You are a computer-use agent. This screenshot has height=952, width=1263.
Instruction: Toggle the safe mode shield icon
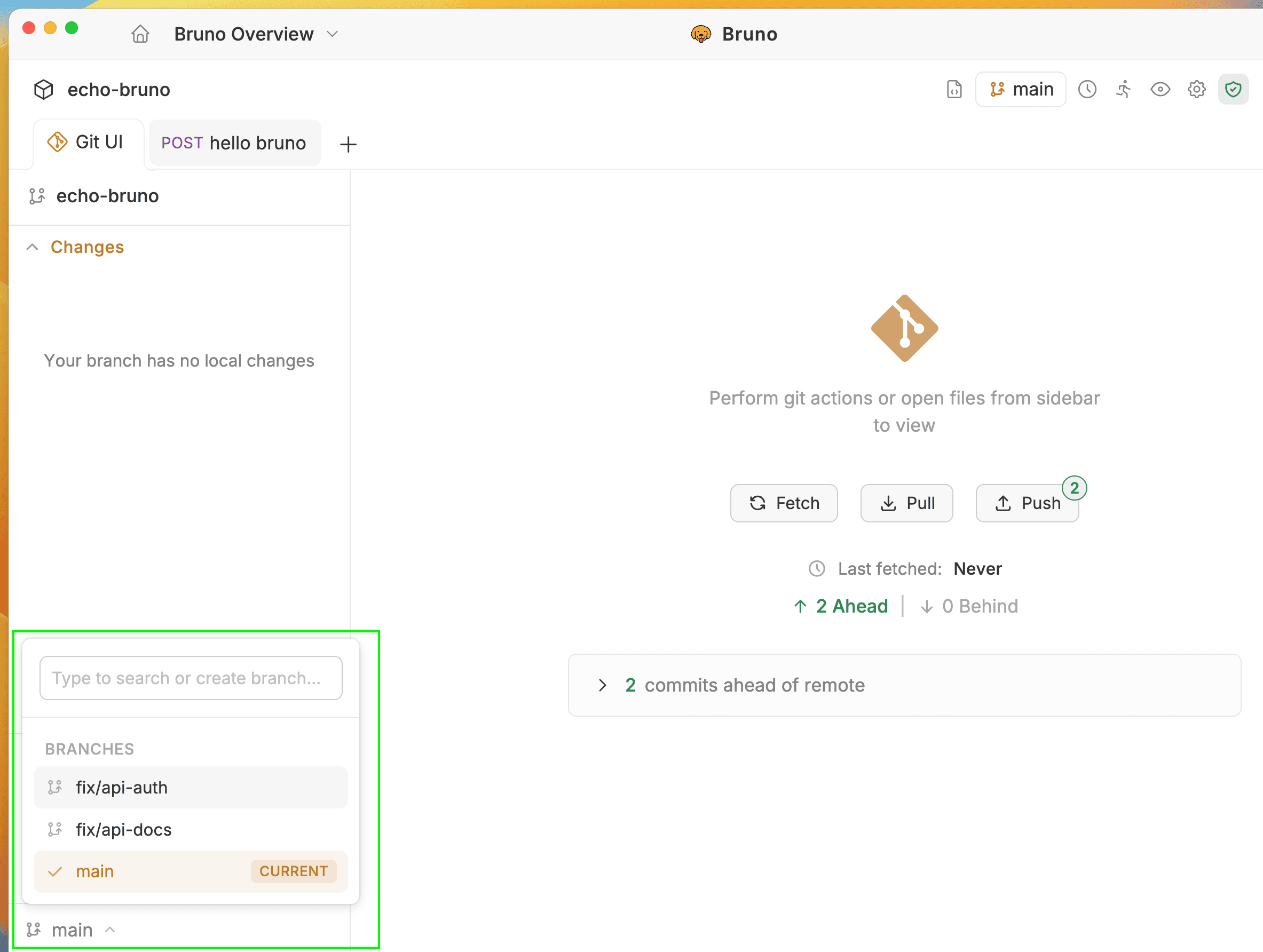[x=1233, y=89]
